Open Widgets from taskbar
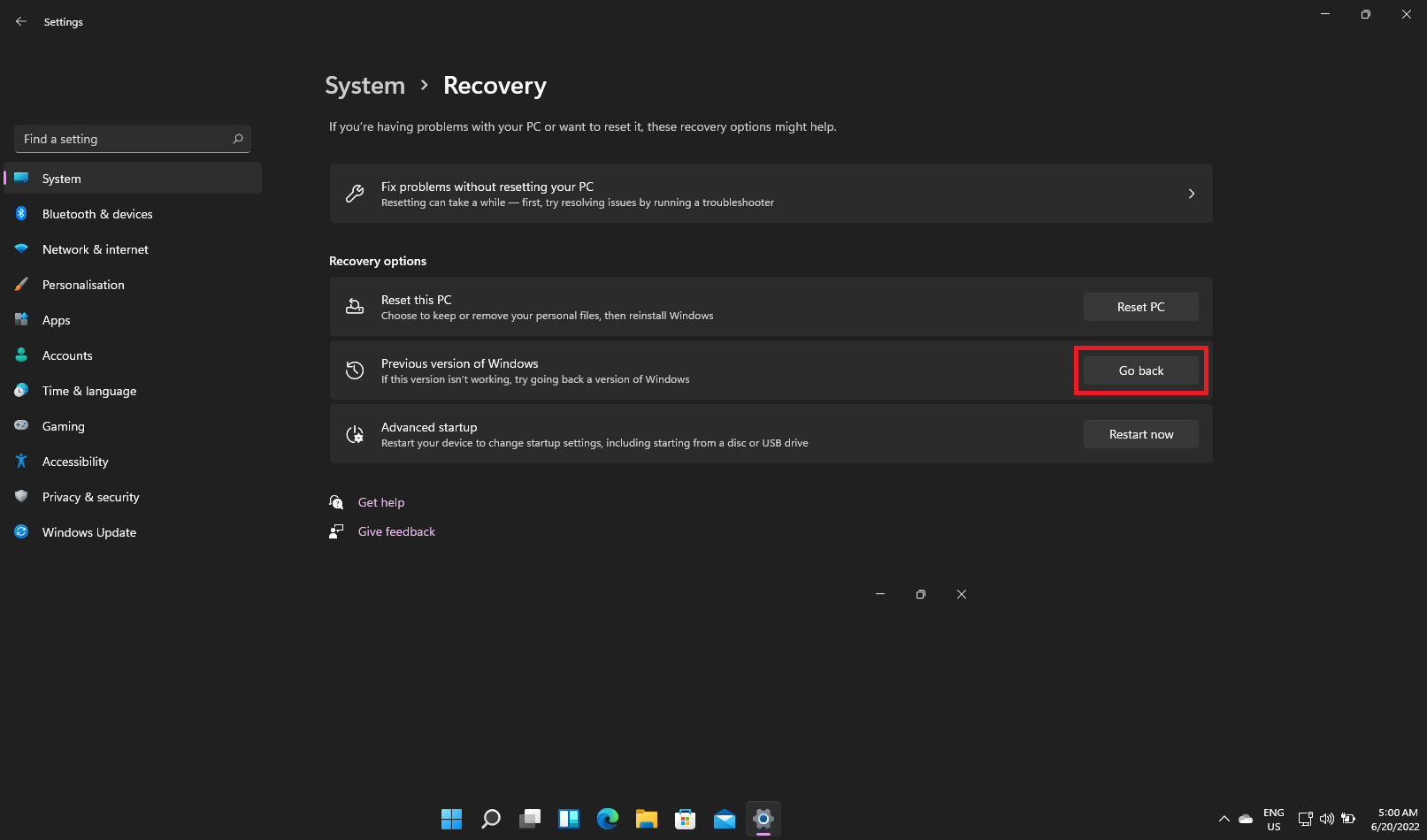 coord(569,819)
